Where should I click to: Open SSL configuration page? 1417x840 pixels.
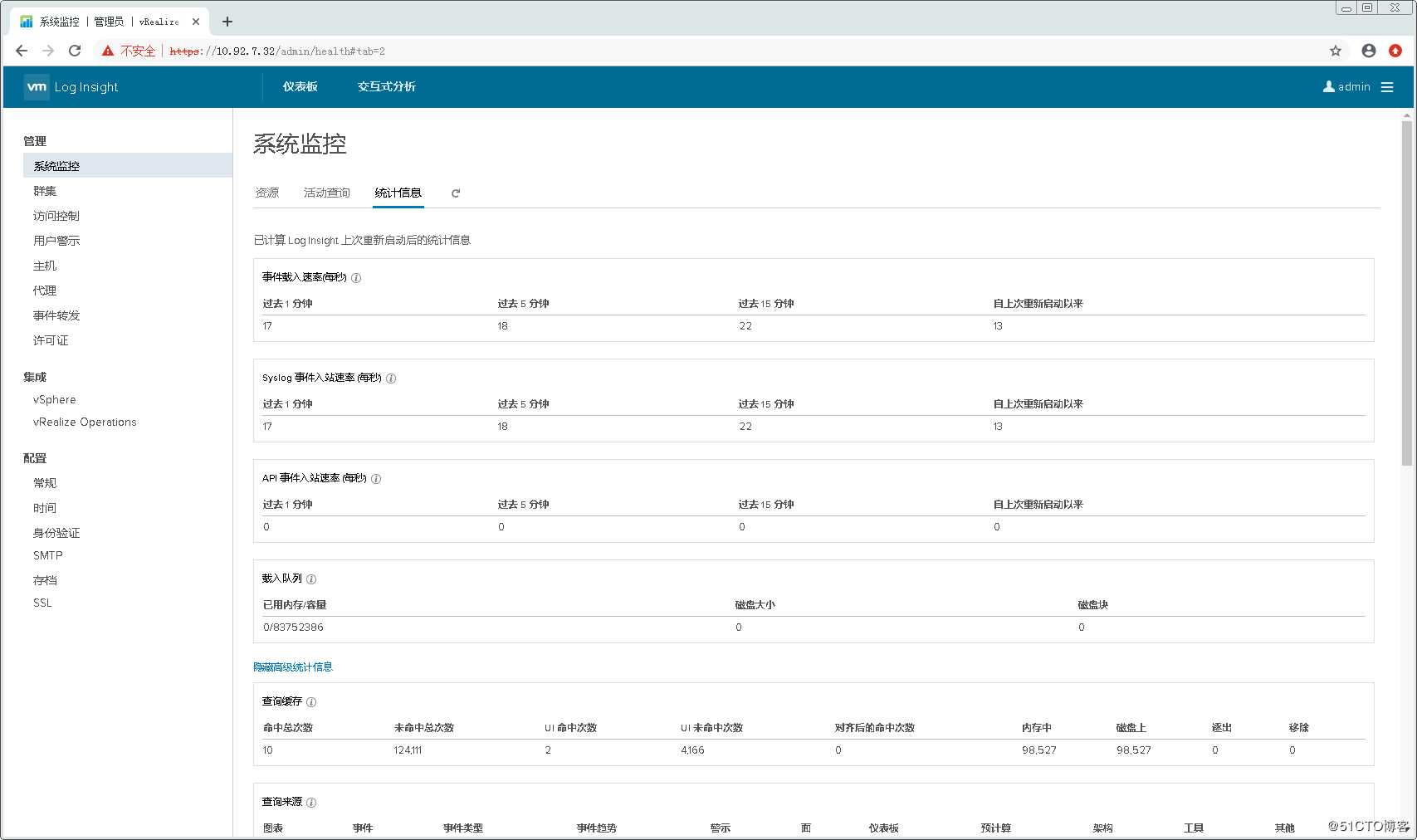42,603
